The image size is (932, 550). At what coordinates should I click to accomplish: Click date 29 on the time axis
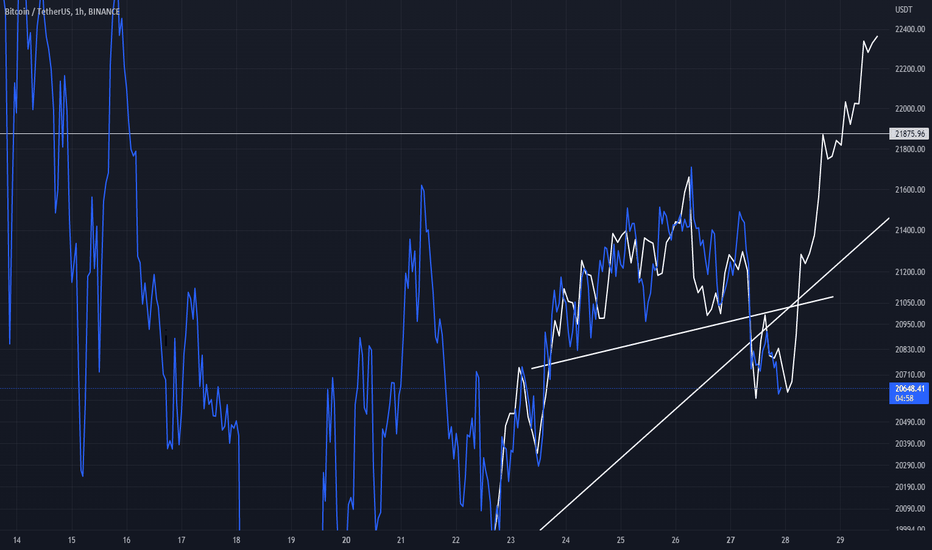point(840,540)
